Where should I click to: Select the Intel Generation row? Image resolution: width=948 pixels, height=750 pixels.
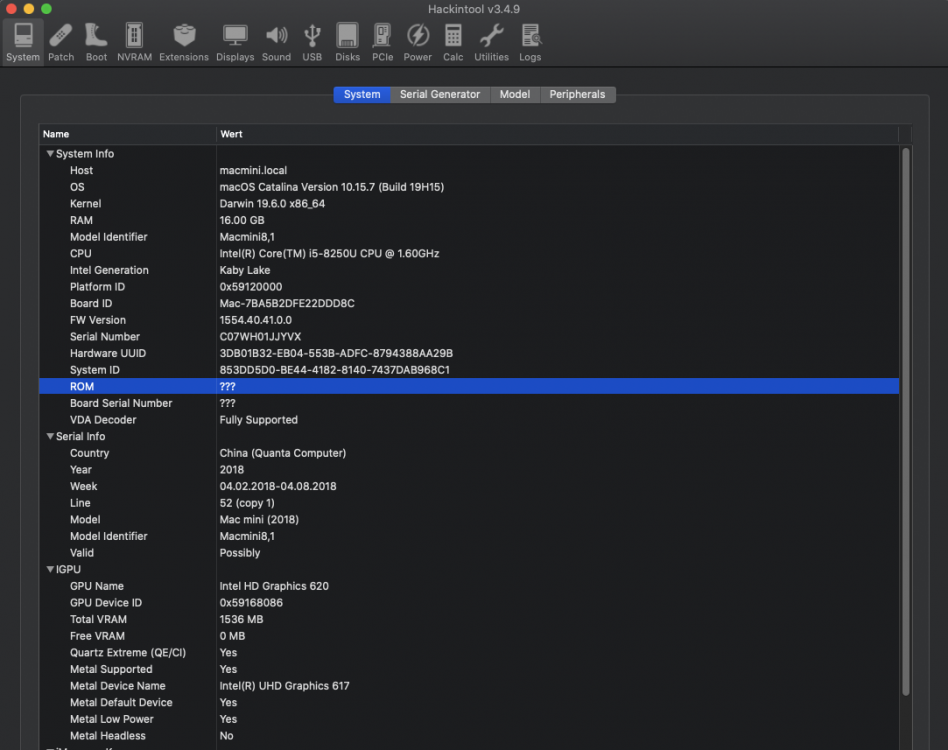click(x=469, y=270)
